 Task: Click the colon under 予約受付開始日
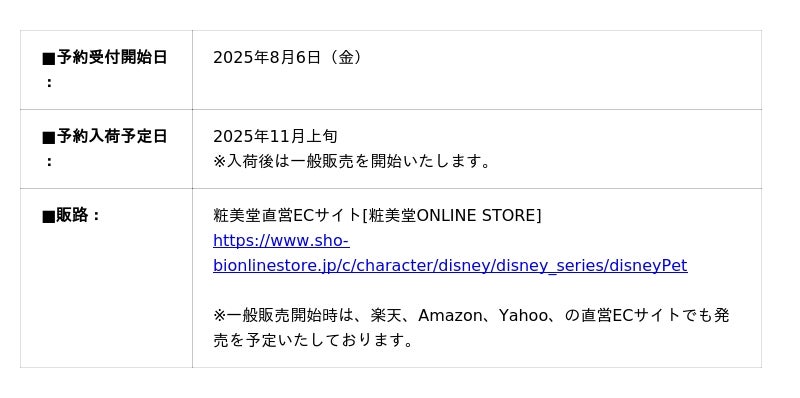click(x=49, y=82)
